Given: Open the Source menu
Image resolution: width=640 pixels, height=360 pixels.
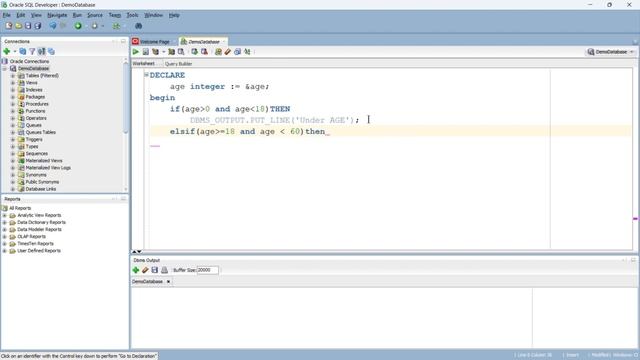Looking at the screenshot, I should [95, 15].
